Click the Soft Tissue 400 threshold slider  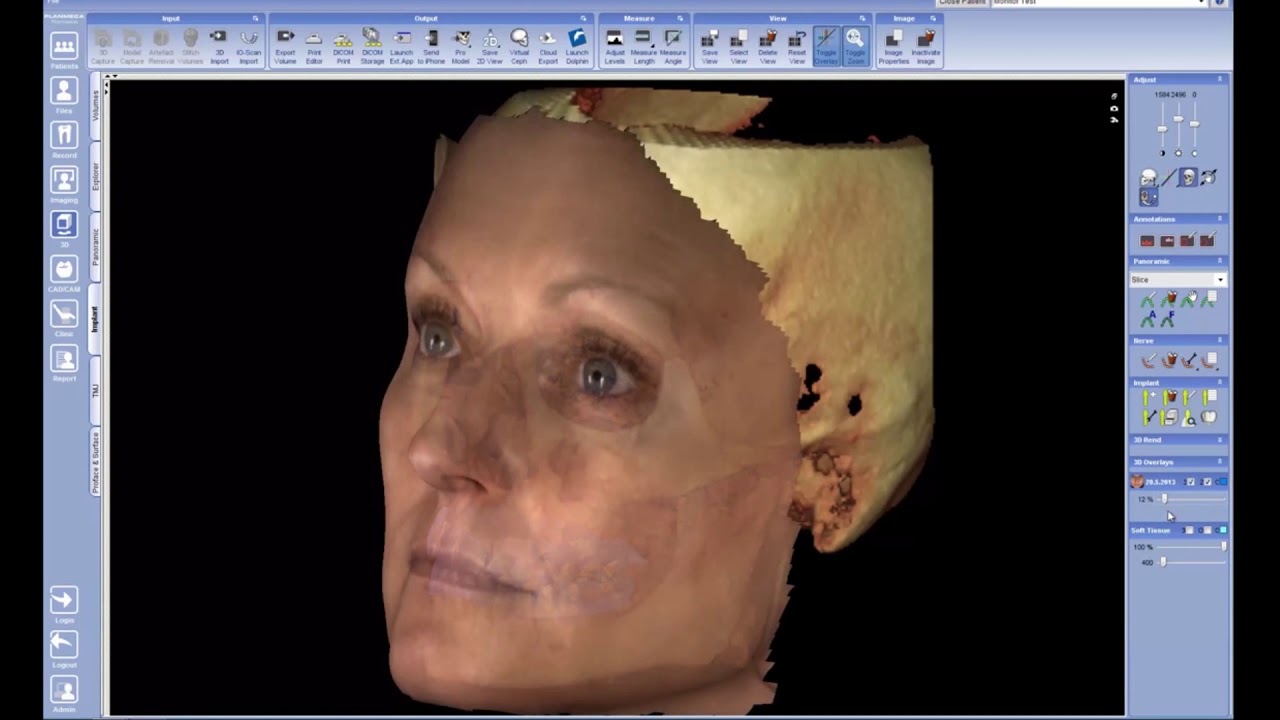[1190, 562]
